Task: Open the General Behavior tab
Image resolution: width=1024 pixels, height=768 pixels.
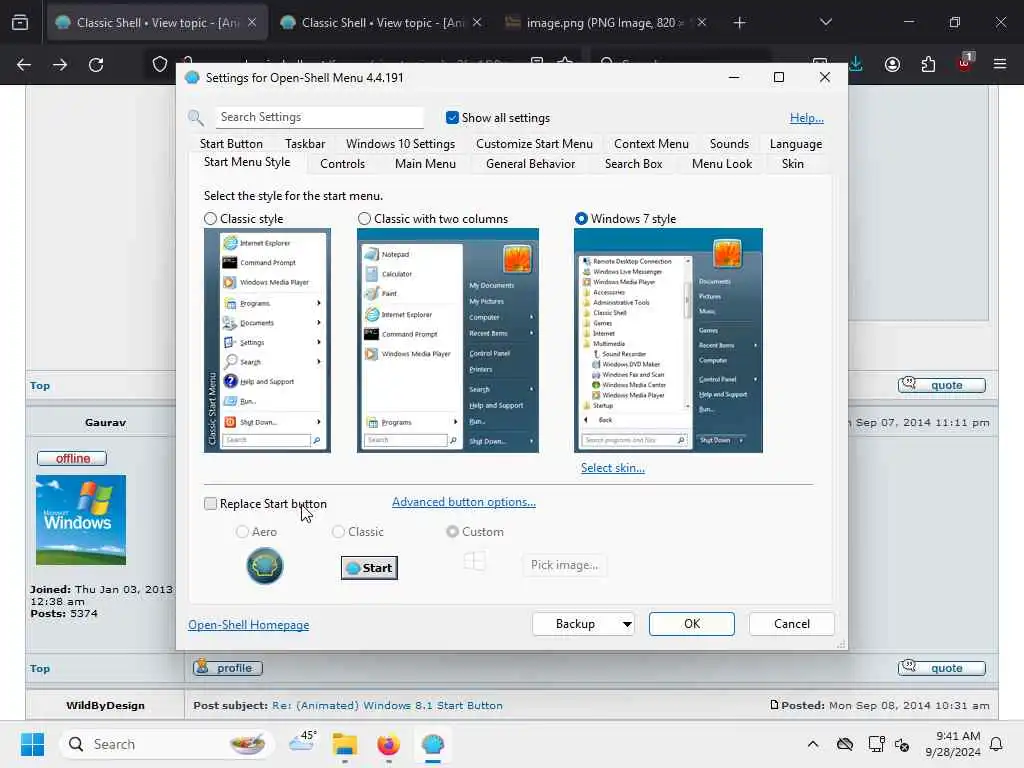Action: click(530, 164)
